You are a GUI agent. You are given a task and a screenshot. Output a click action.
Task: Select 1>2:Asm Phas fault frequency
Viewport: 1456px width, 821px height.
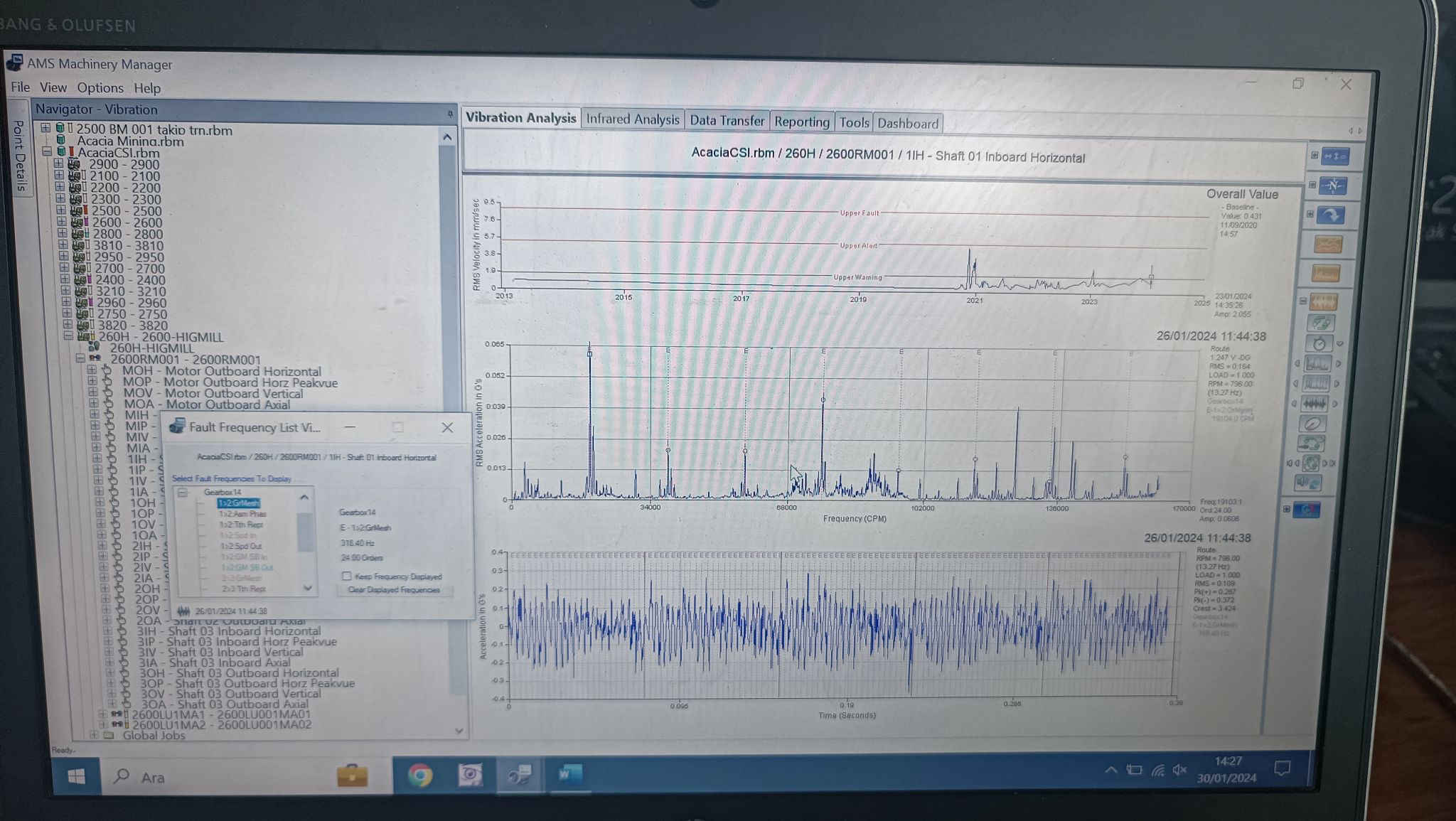(x=242, y=513)
